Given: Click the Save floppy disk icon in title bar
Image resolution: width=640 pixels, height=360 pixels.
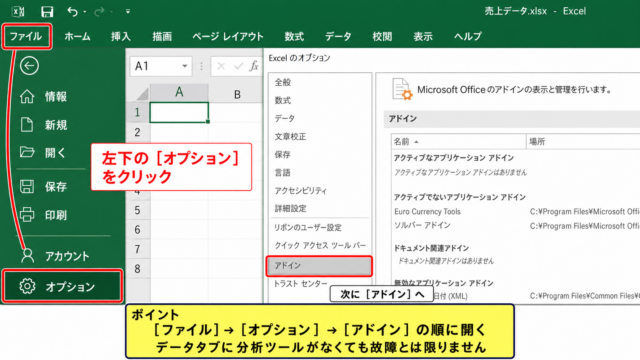Looking at the screenshot, I should tap(47, 11).
